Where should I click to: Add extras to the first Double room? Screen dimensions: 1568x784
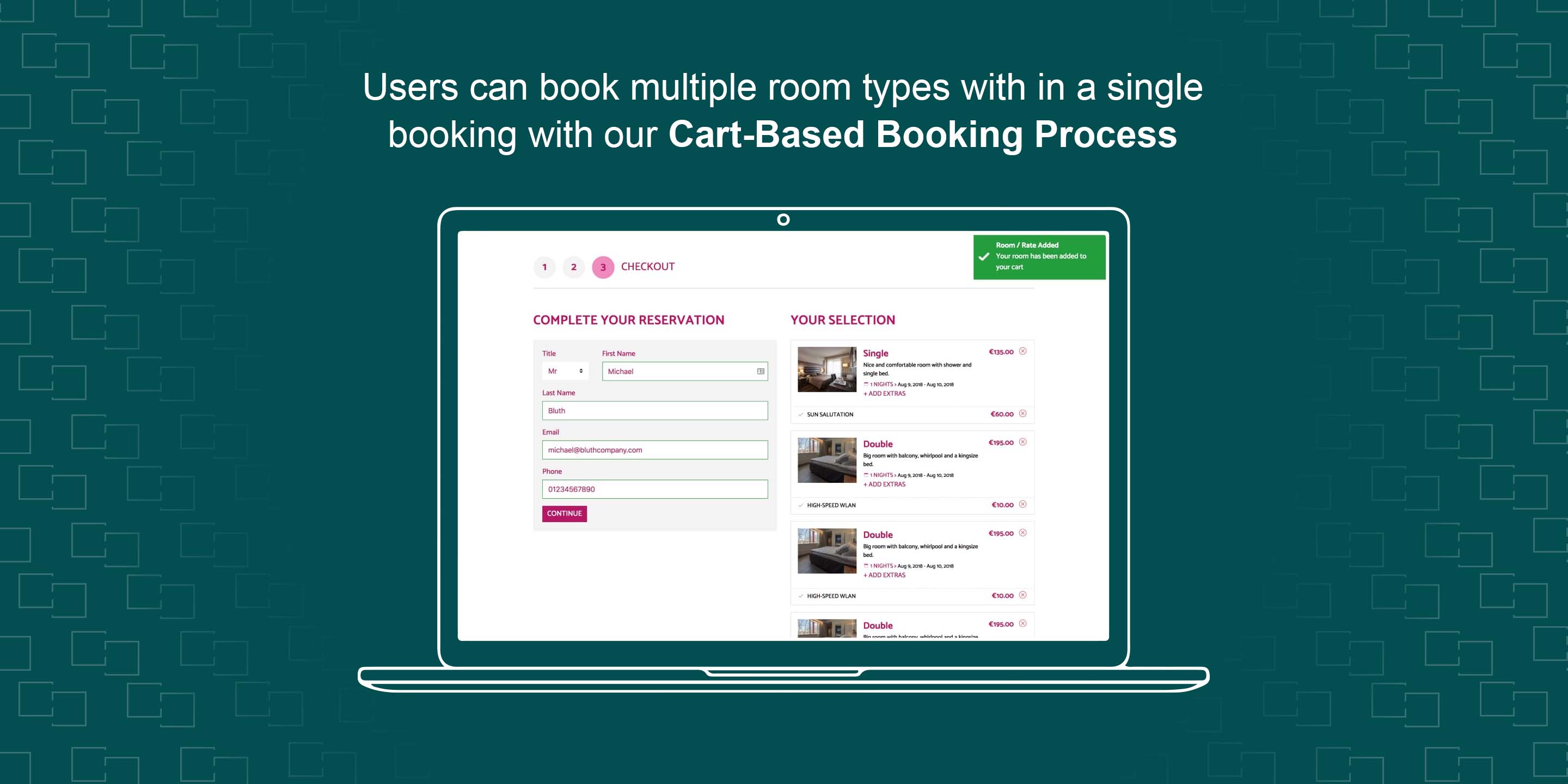tap(884, 485)
